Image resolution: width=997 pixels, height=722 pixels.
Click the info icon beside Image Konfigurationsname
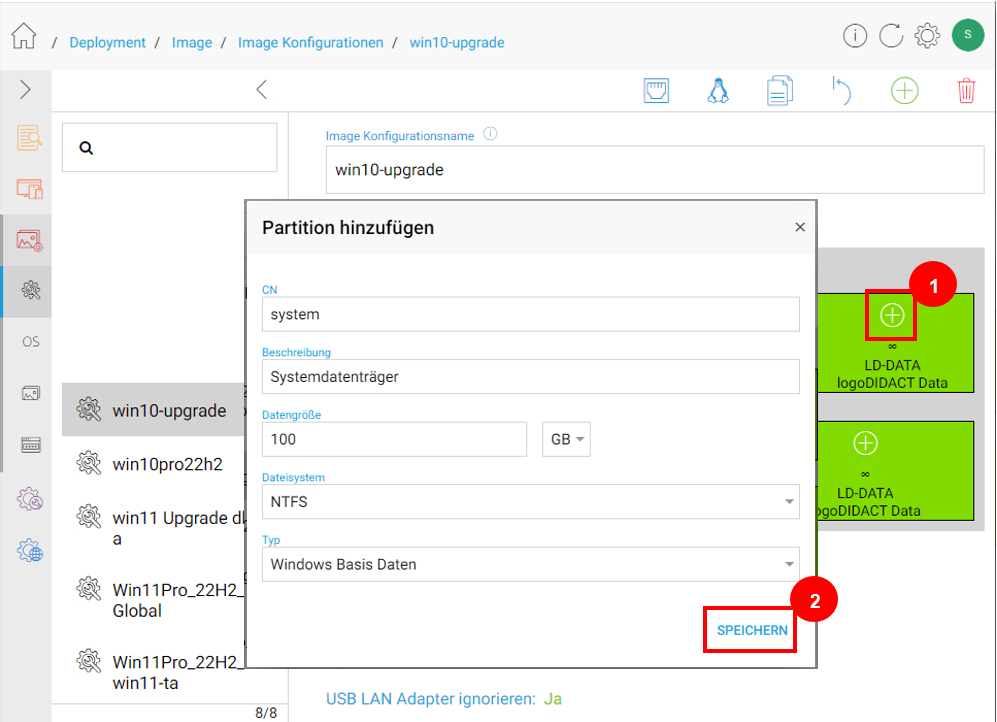click(x=490, y=134)
